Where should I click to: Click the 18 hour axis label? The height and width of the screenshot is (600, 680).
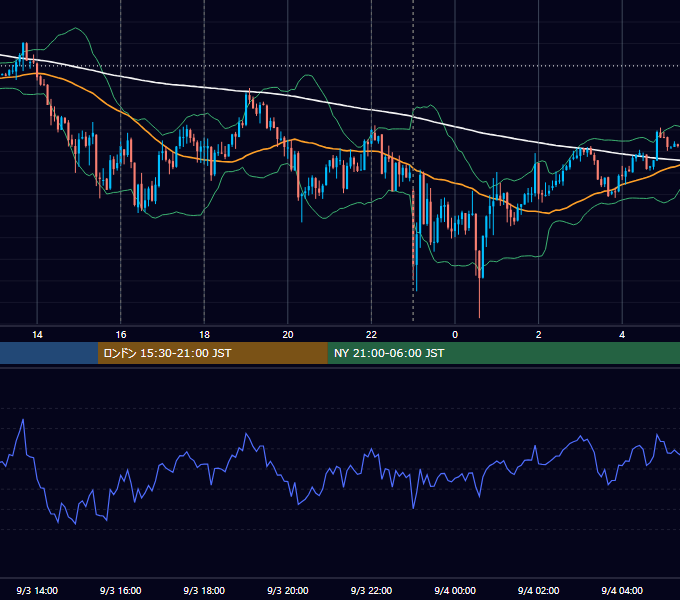coord(204,335)
